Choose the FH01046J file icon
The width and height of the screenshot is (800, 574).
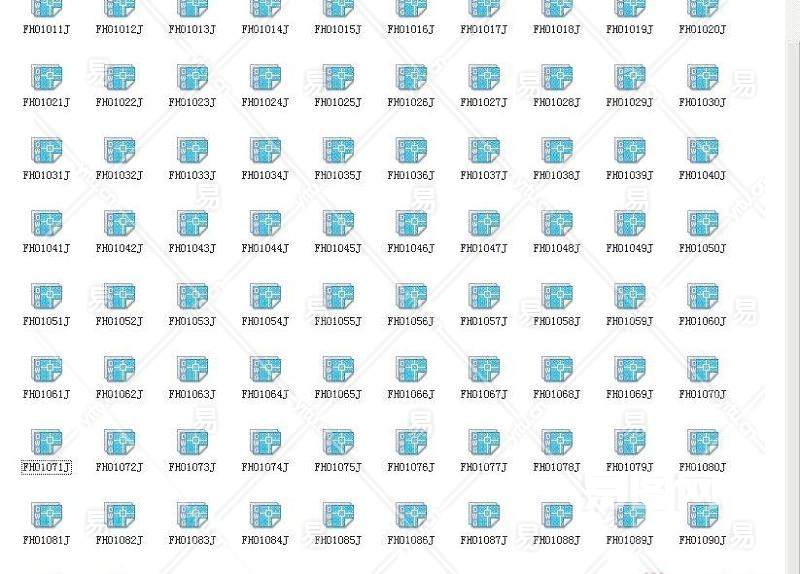pos(411,223)
